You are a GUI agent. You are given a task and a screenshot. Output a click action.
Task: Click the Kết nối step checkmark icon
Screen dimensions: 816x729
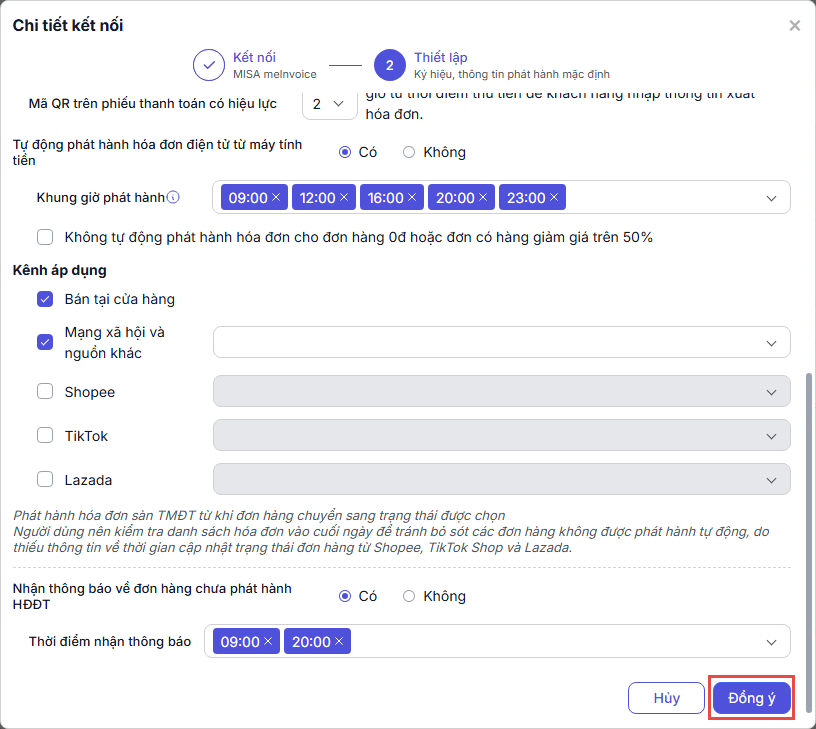pos(209,65)
